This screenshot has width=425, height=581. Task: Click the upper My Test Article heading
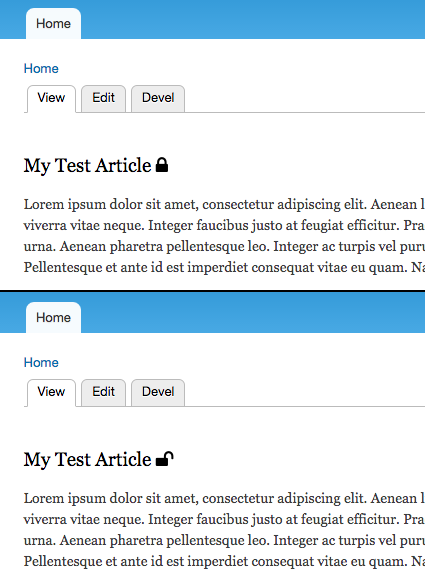(x=87, y=165)
